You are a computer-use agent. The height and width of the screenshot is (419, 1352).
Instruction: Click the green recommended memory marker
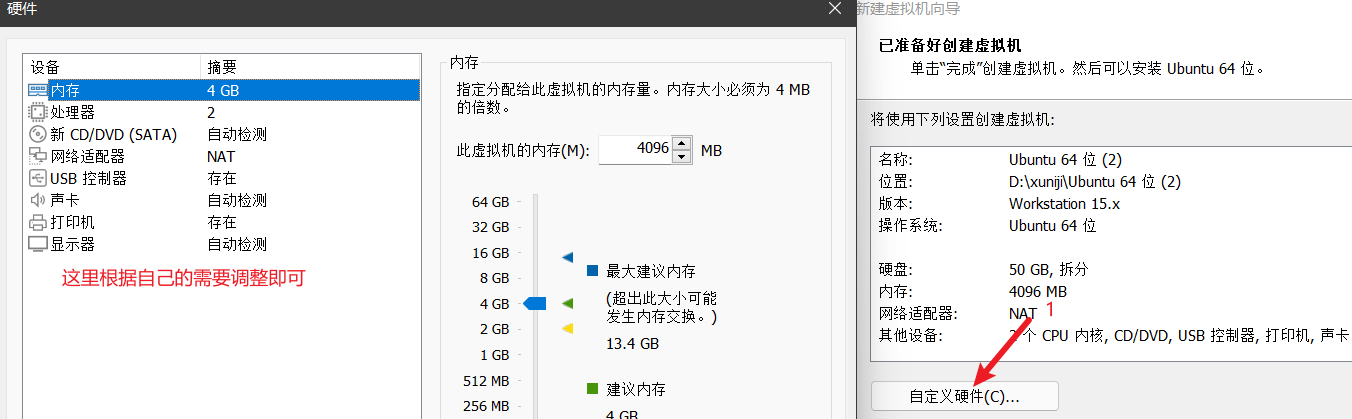pos(568,303)
